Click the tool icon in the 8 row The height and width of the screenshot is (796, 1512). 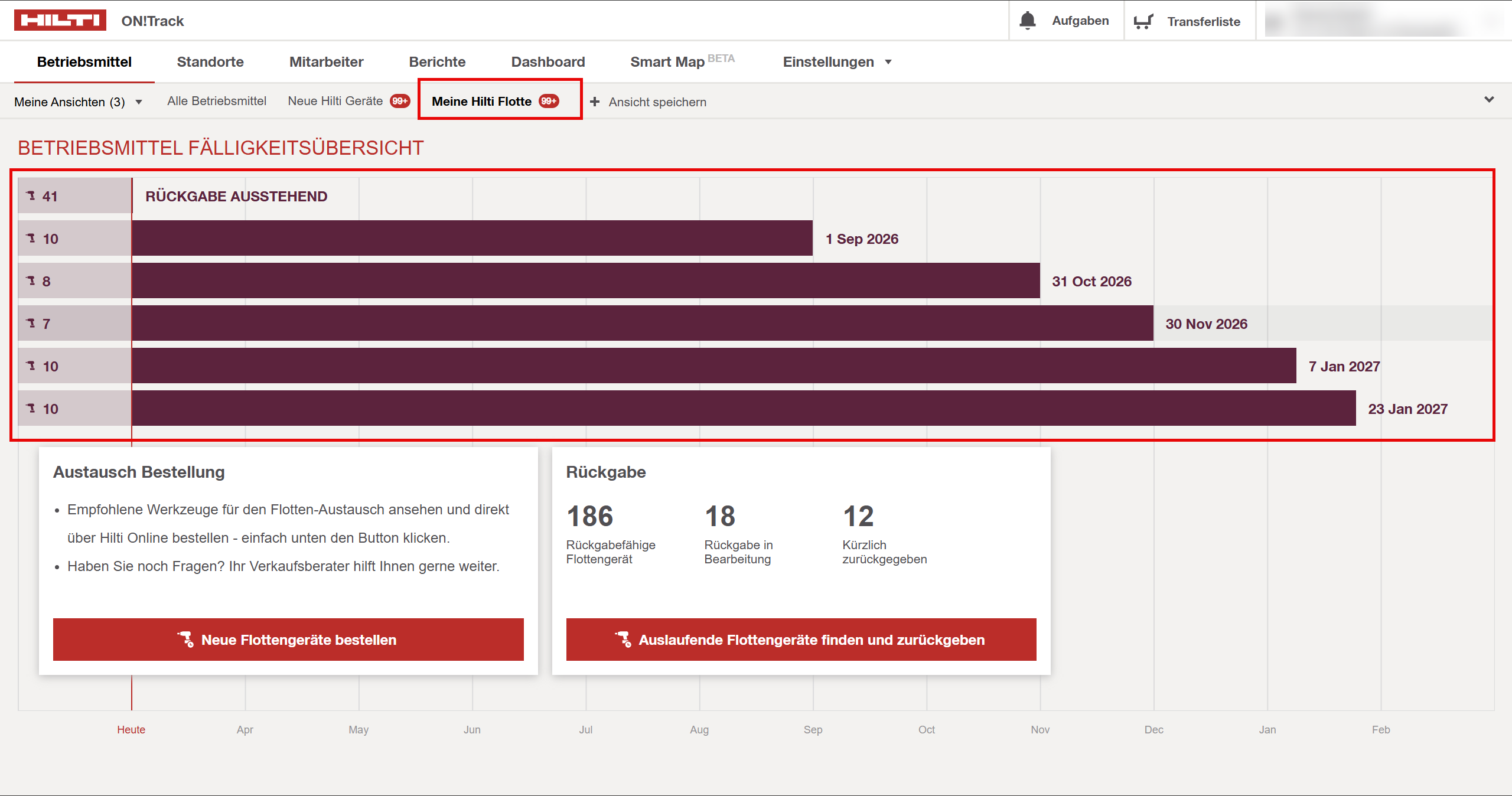(31, 280)
